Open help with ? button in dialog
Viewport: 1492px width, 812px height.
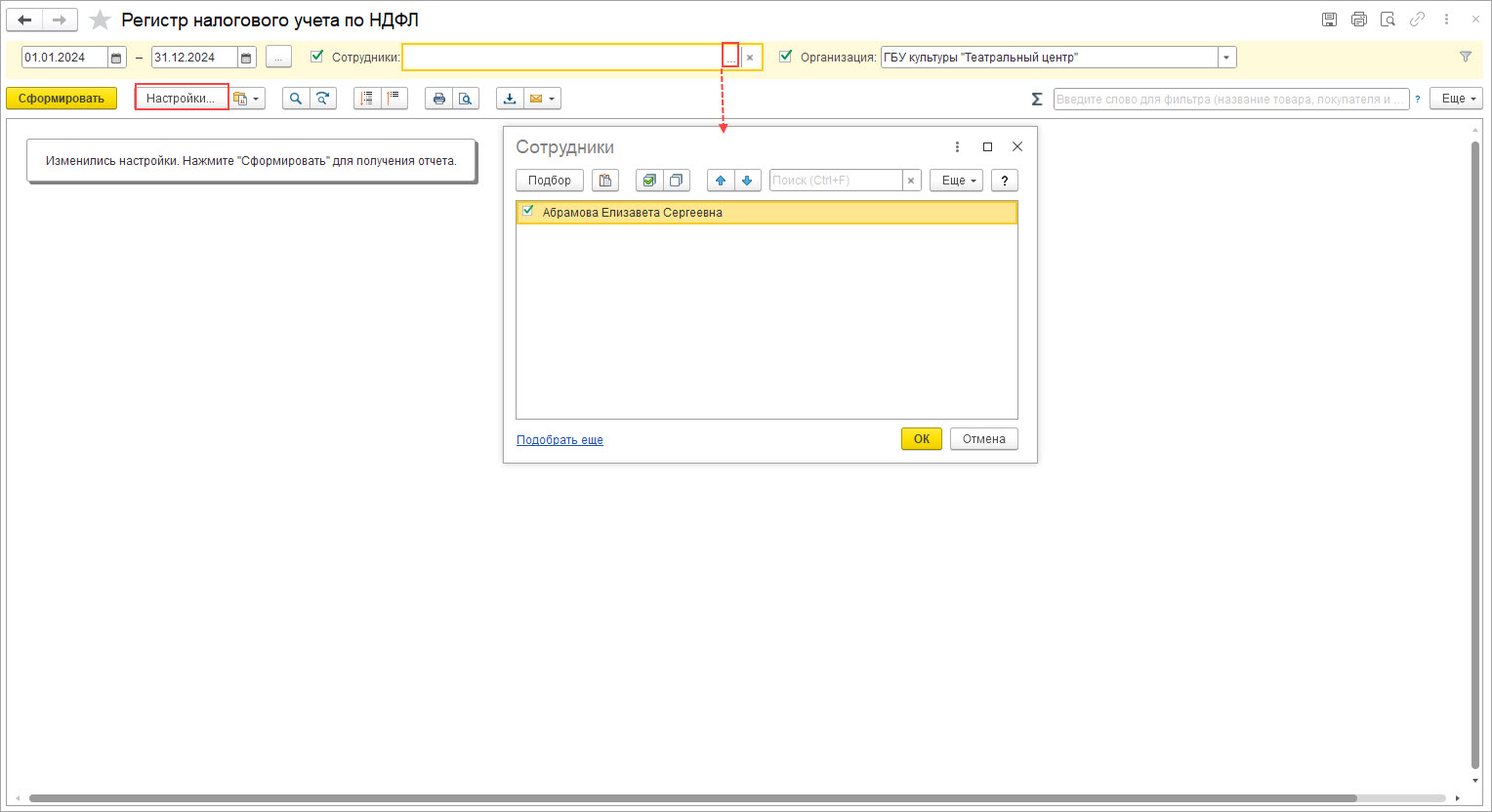point(1005,181)
